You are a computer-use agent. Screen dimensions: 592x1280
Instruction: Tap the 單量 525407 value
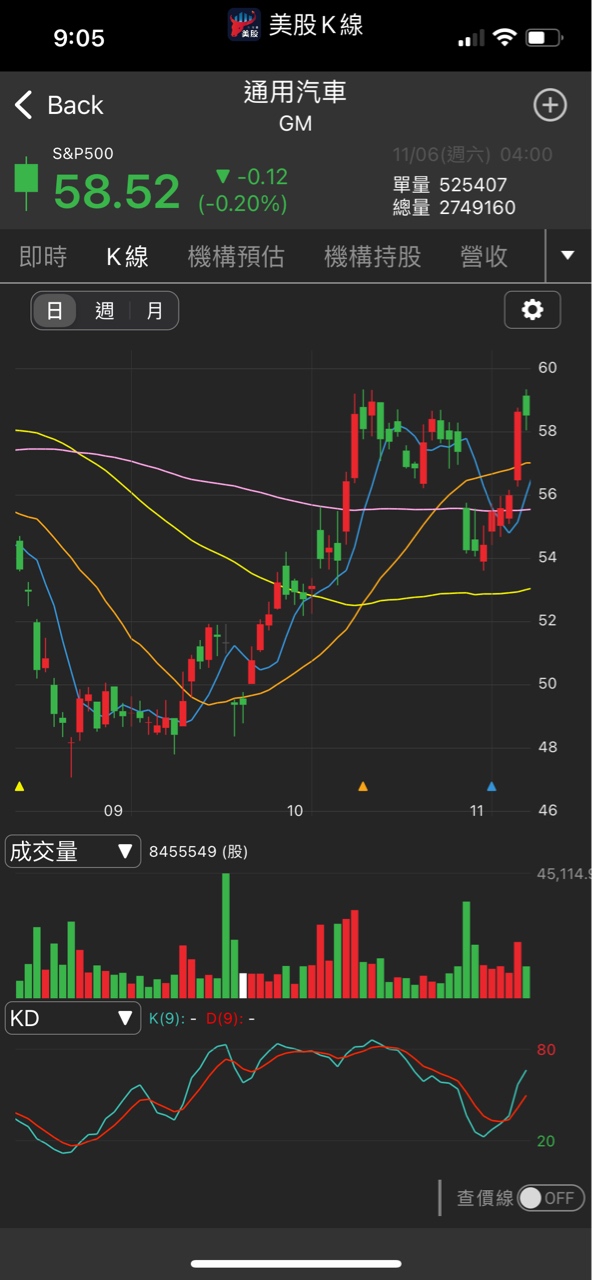[450, 185]
